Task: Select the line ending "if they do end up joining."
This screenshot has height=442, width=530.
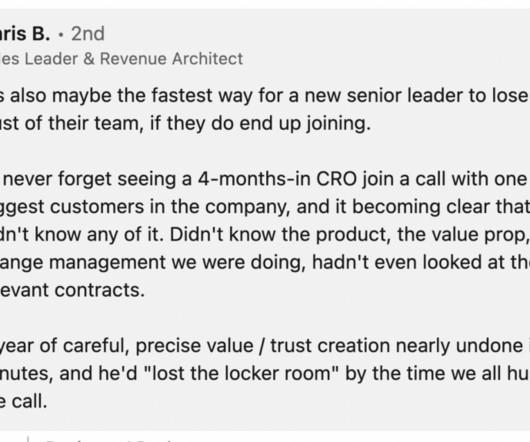Action: pyautogui.click(x=185, y=123)
